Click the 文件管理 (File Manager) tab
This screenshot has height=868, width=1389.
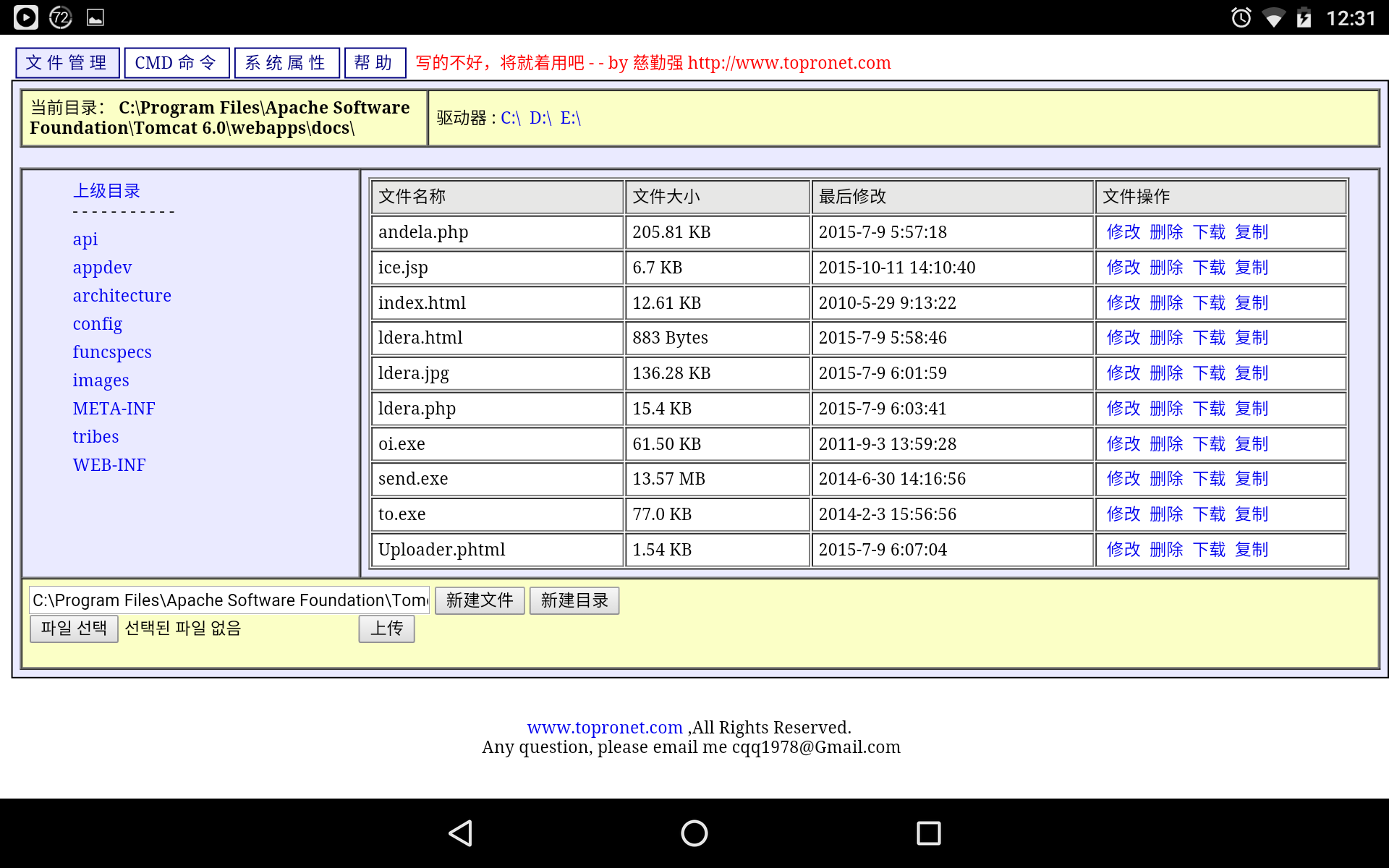tap(68, 62)
